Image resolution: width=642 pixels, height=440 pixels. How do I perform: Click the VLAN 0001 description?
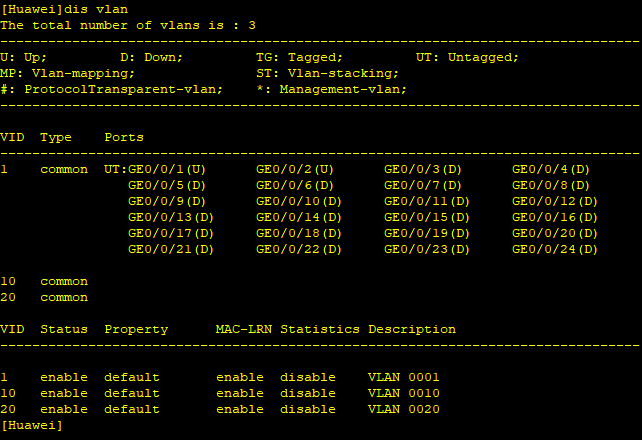404,377
